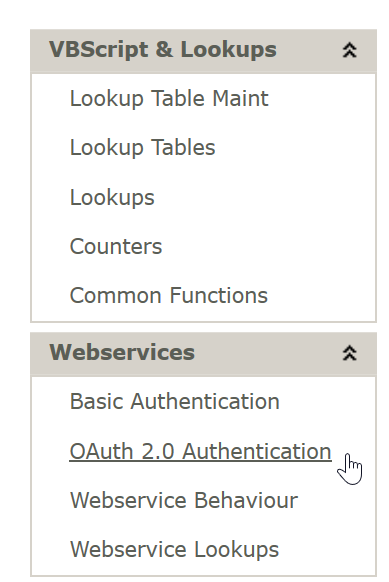Select the Common Functions entry
Viewport: 389px width, 582px height.
click(169, 295)
